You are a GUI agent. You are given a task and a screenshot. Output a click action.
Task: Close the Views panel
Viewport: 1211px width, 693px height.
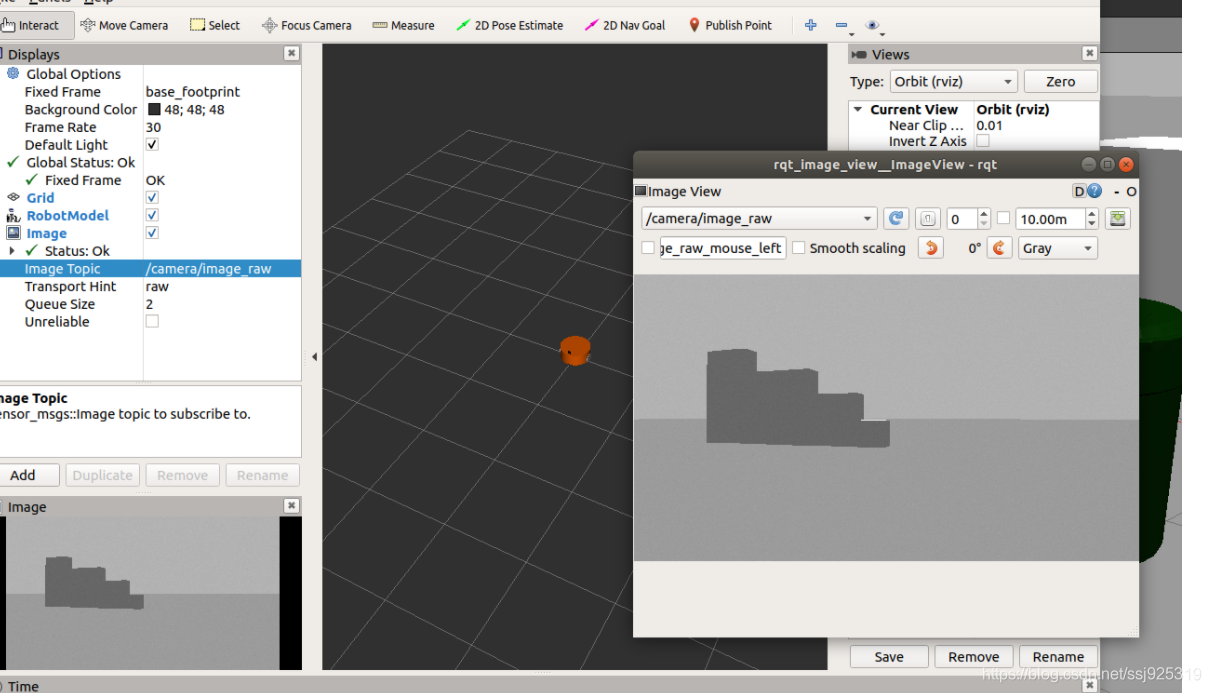[x=1089, y=54]
